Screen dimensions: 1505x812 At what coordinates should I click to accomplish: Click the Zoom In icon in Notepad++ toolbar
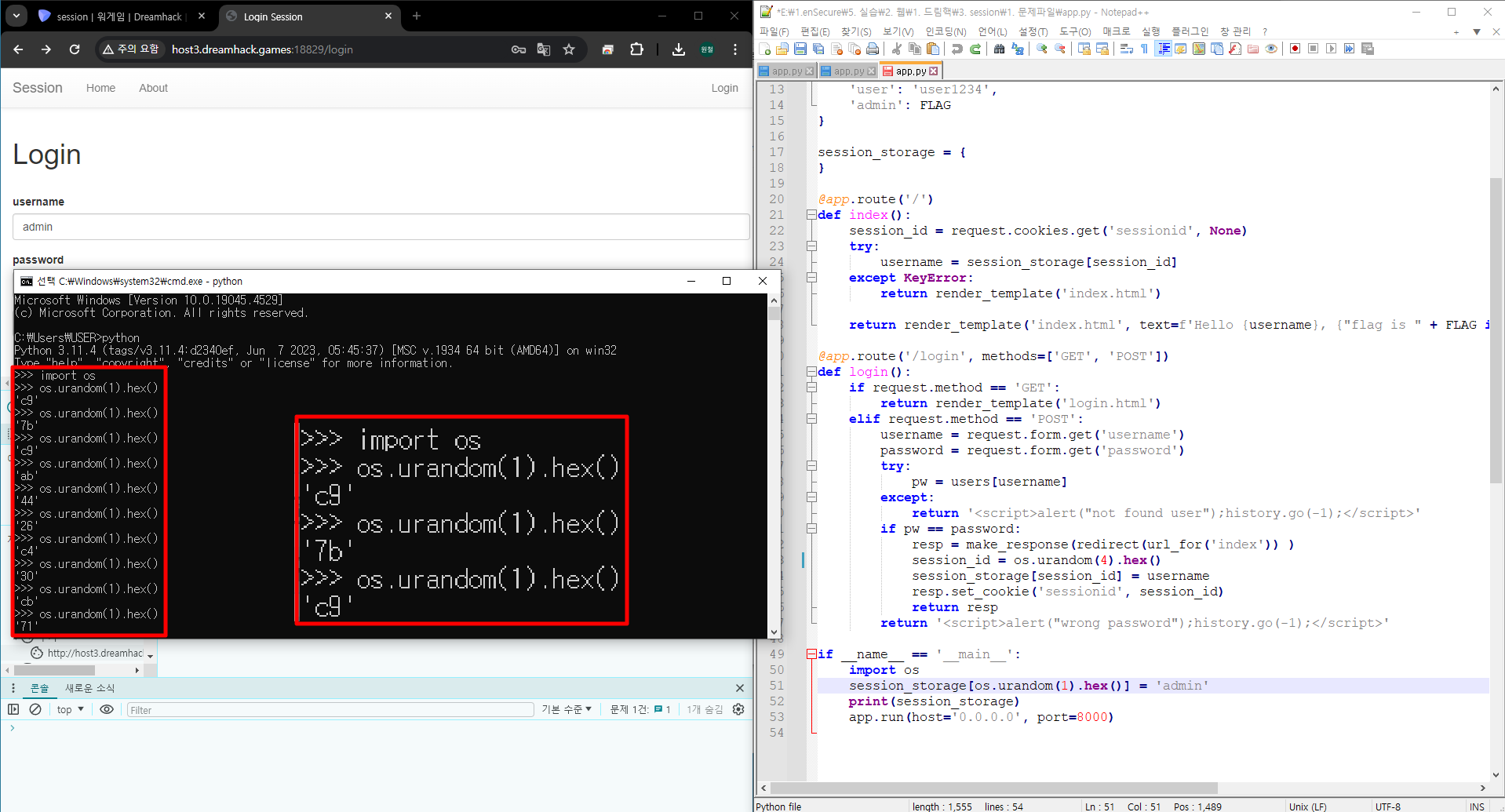(x=1042, y=49)
